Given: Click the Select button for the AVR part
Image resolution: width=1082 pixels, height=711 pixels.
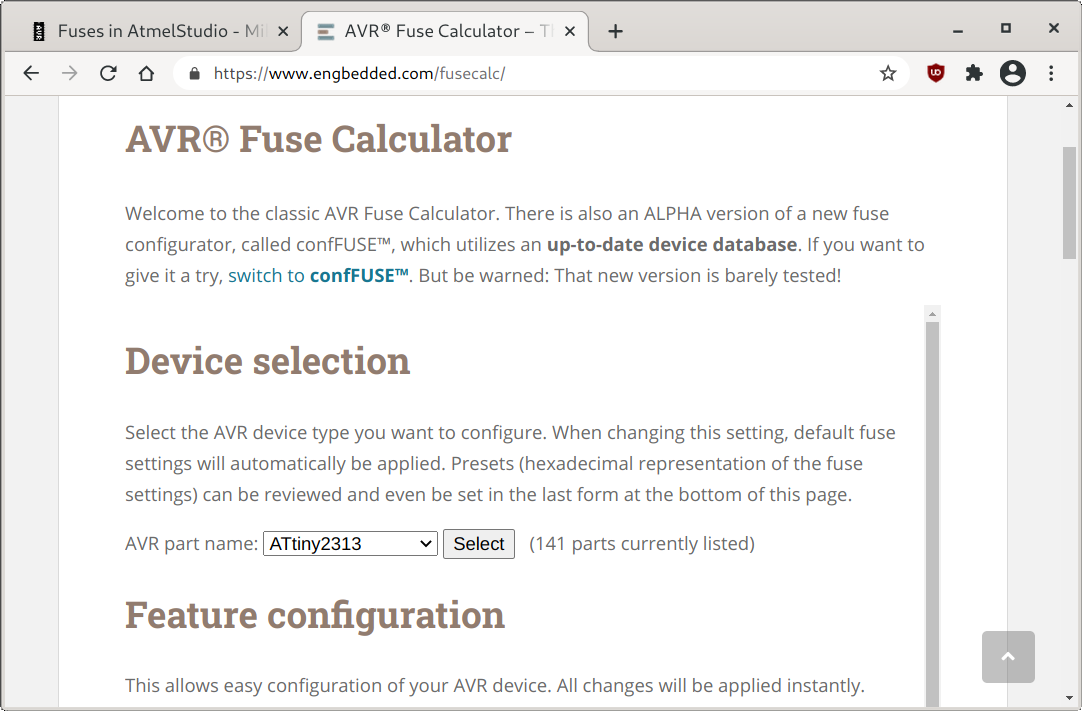Looking at the screenshot, I should click(479, 544).
